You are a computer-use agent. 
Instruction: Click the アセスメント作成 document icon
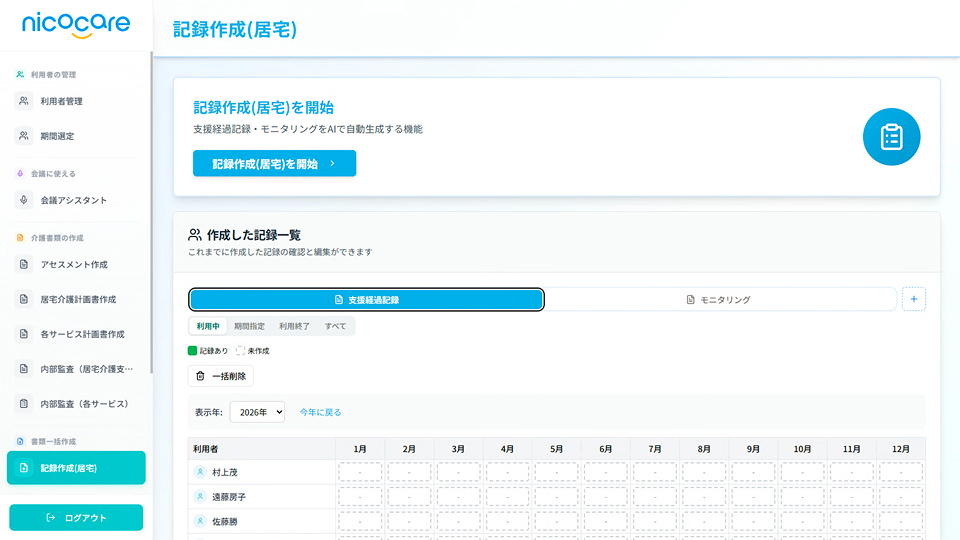point(24,264)
